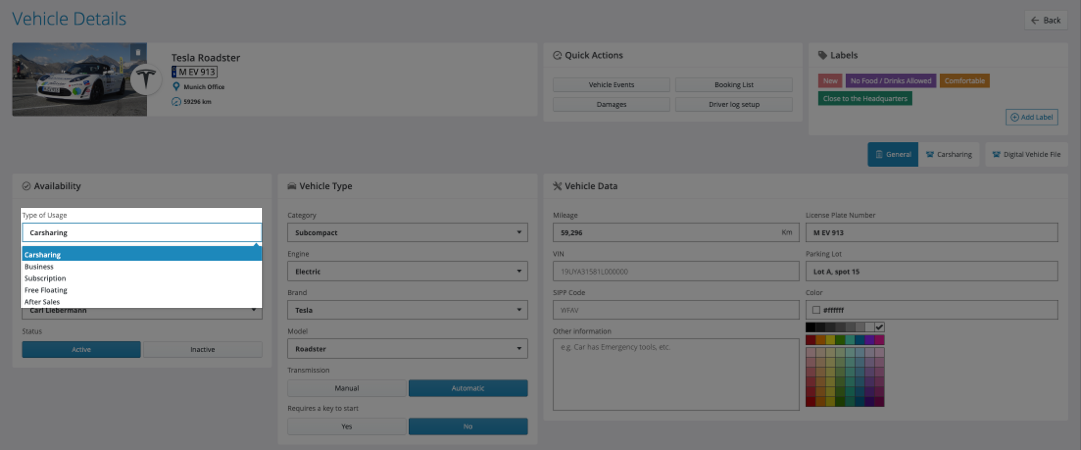The image size is (1081, 450).
Task: Click the No Food / Drinks Allowed label
Action: click(891, 81)
